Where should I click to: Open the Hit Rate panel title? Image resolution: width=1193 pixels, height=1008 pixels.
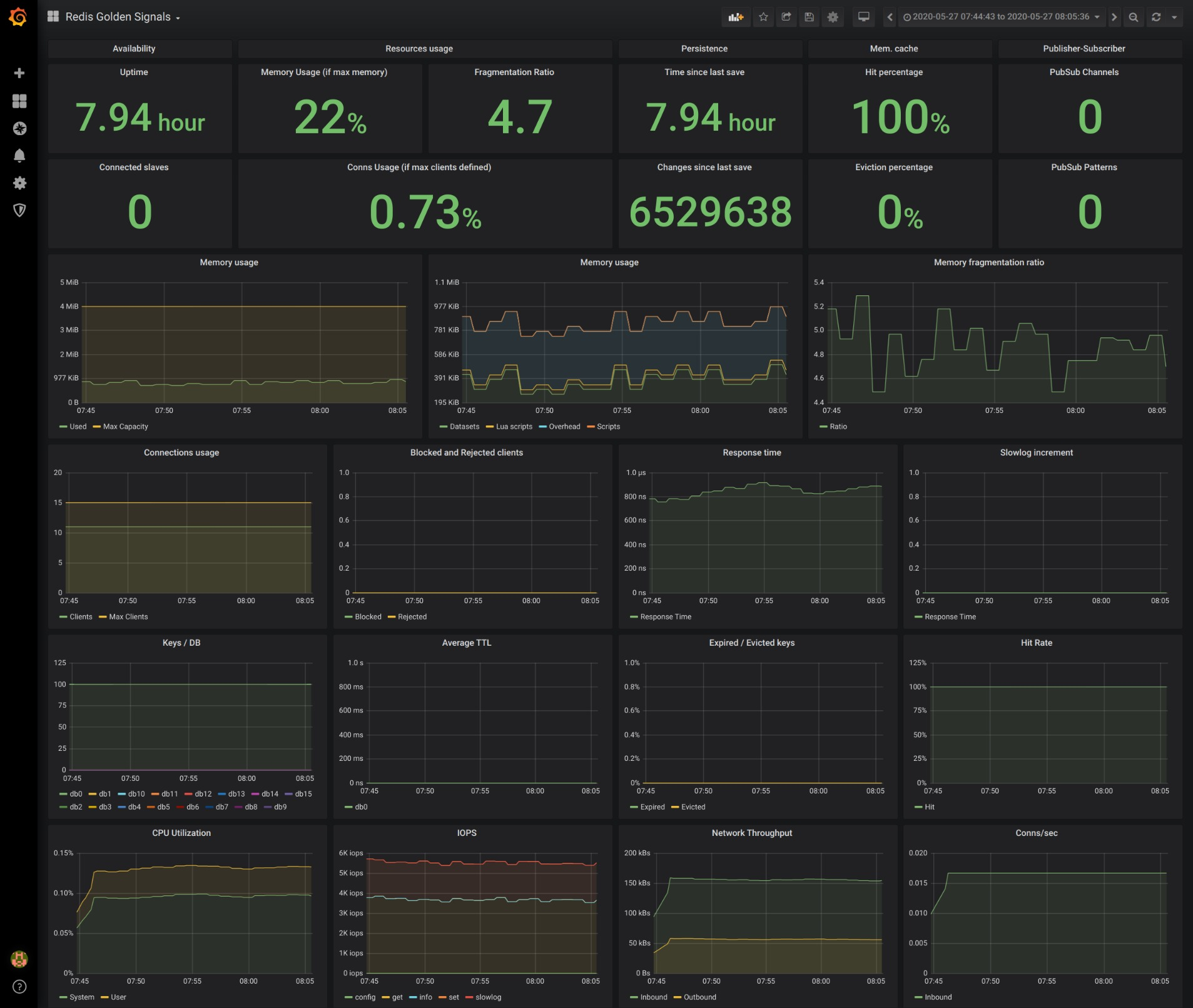pyautogui.click(x=1037, y=643)
